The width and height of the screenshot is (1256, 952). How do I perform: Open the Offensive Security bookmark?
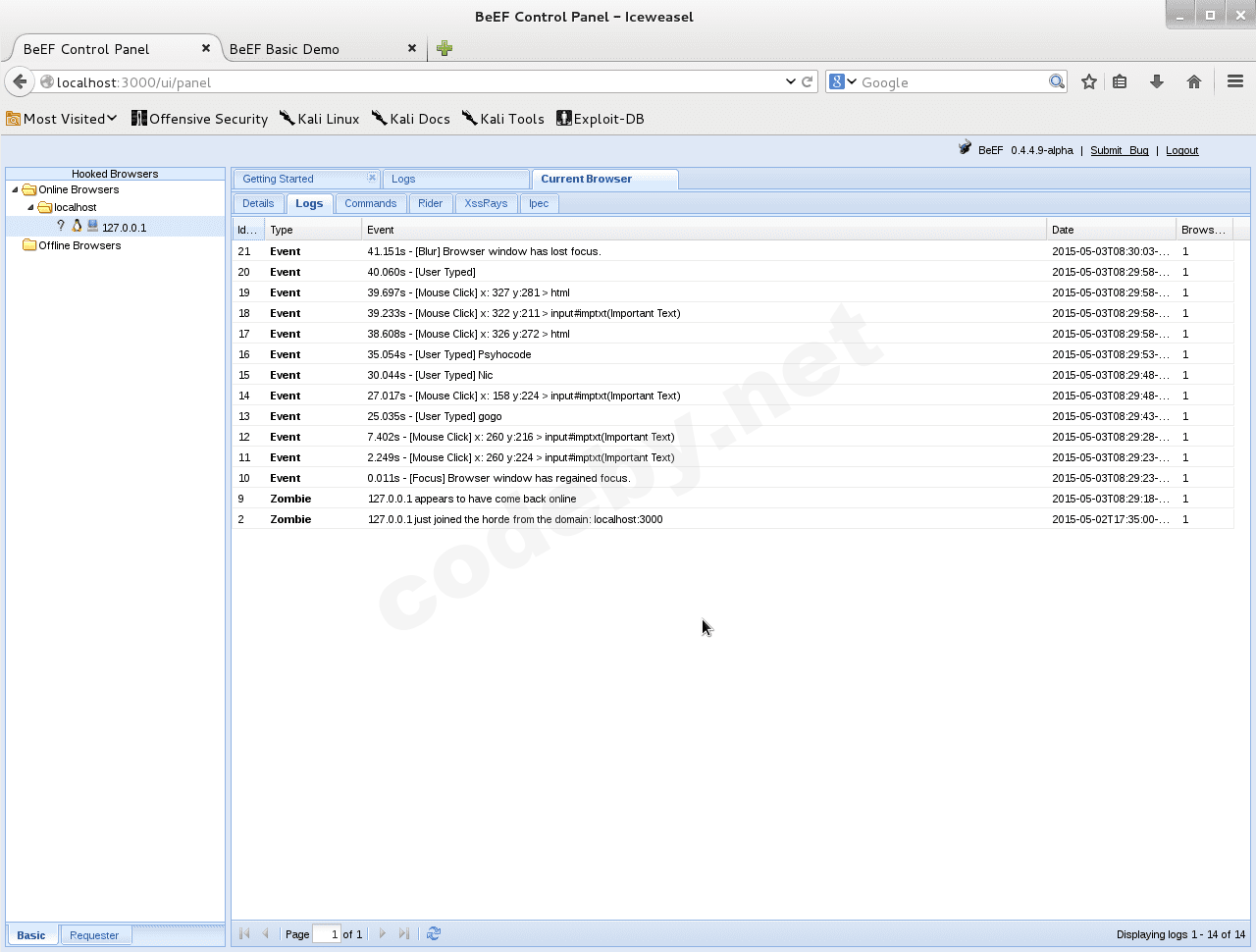[200, 119]
